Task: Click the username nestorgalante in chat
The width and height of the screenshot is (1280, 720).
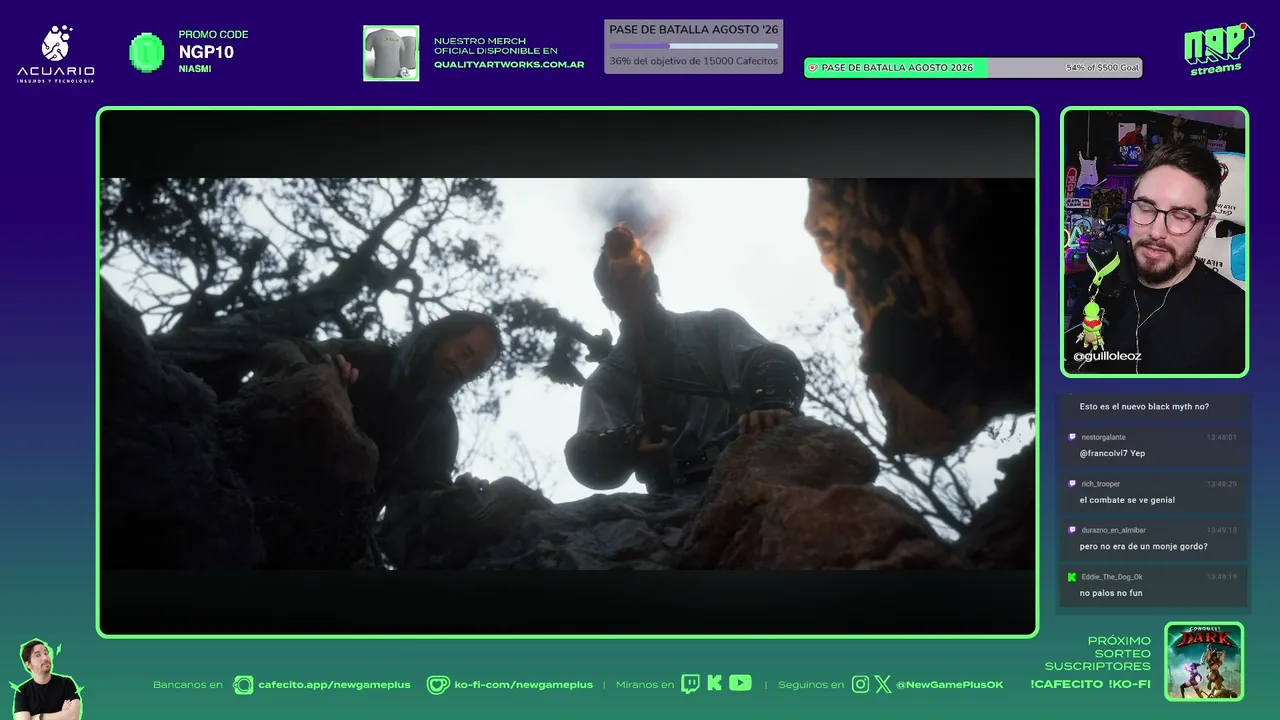Action: click(1103, 437)
